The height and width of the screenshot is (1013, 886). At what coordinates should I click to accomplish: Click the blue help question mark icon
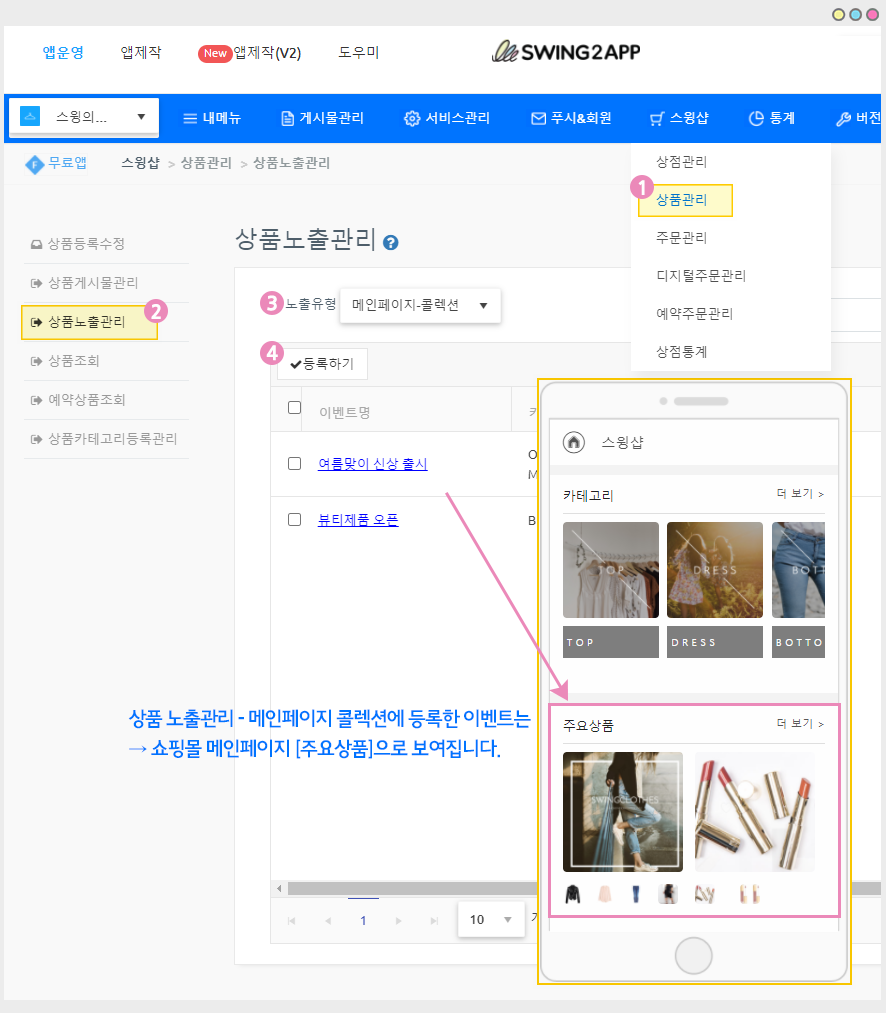point(391,242)
